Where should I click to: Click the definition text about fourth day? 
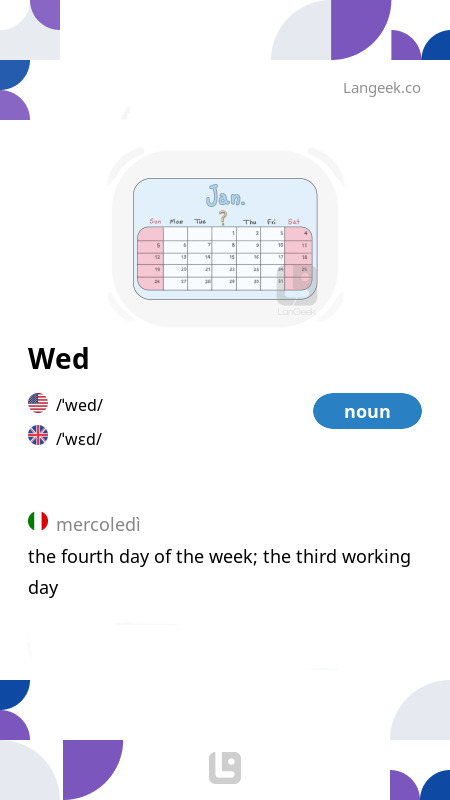(219, 572)
